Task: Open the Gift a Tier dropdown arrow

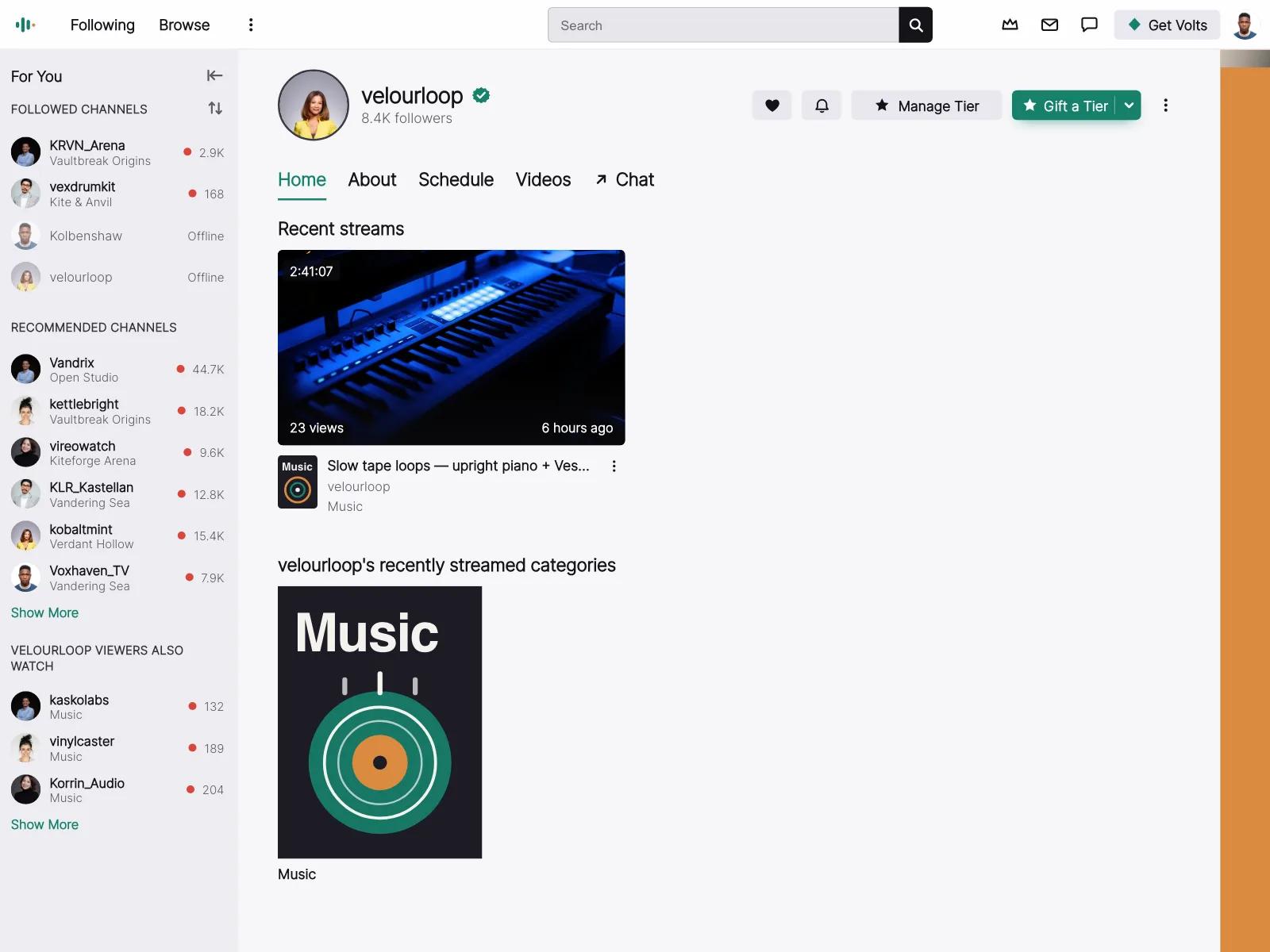Action: (1129, 106)
